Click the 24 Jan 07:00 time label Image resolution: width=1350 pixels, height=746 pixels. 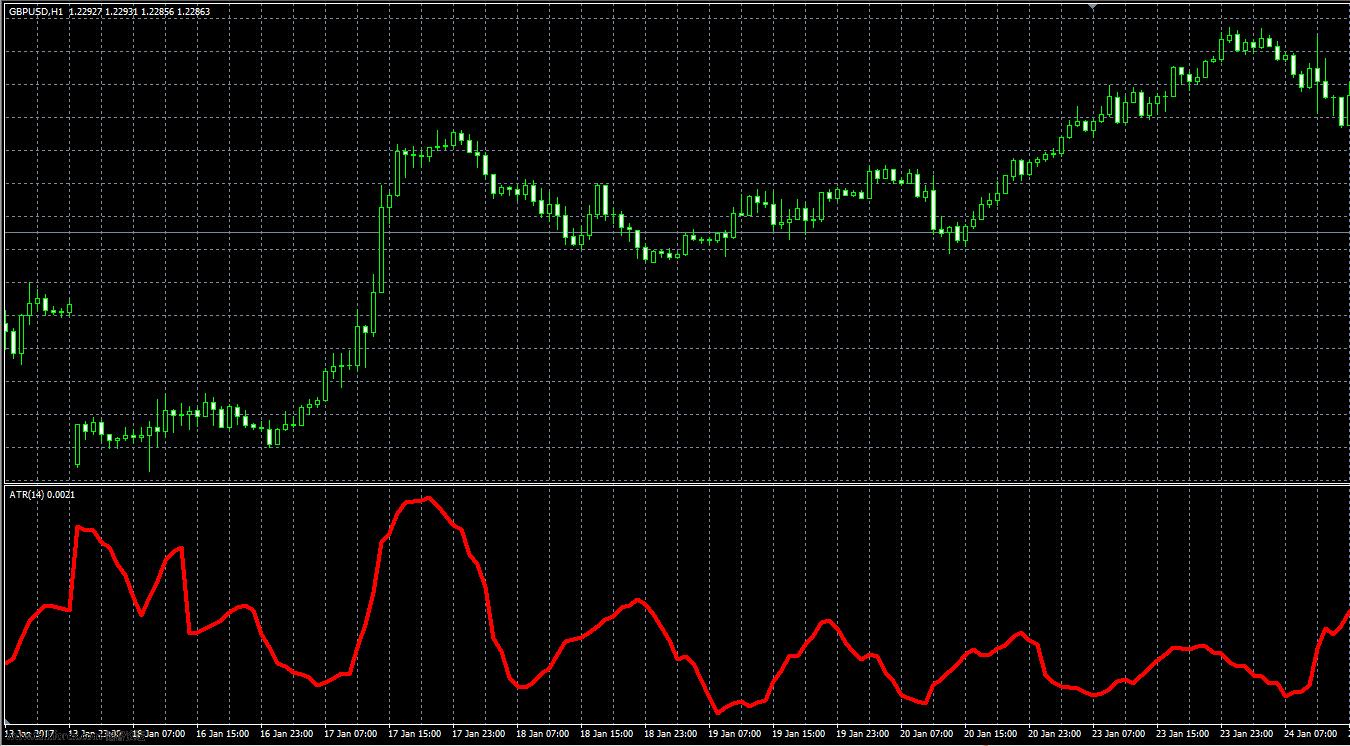pyautogui.click(x=1312, y=734)
